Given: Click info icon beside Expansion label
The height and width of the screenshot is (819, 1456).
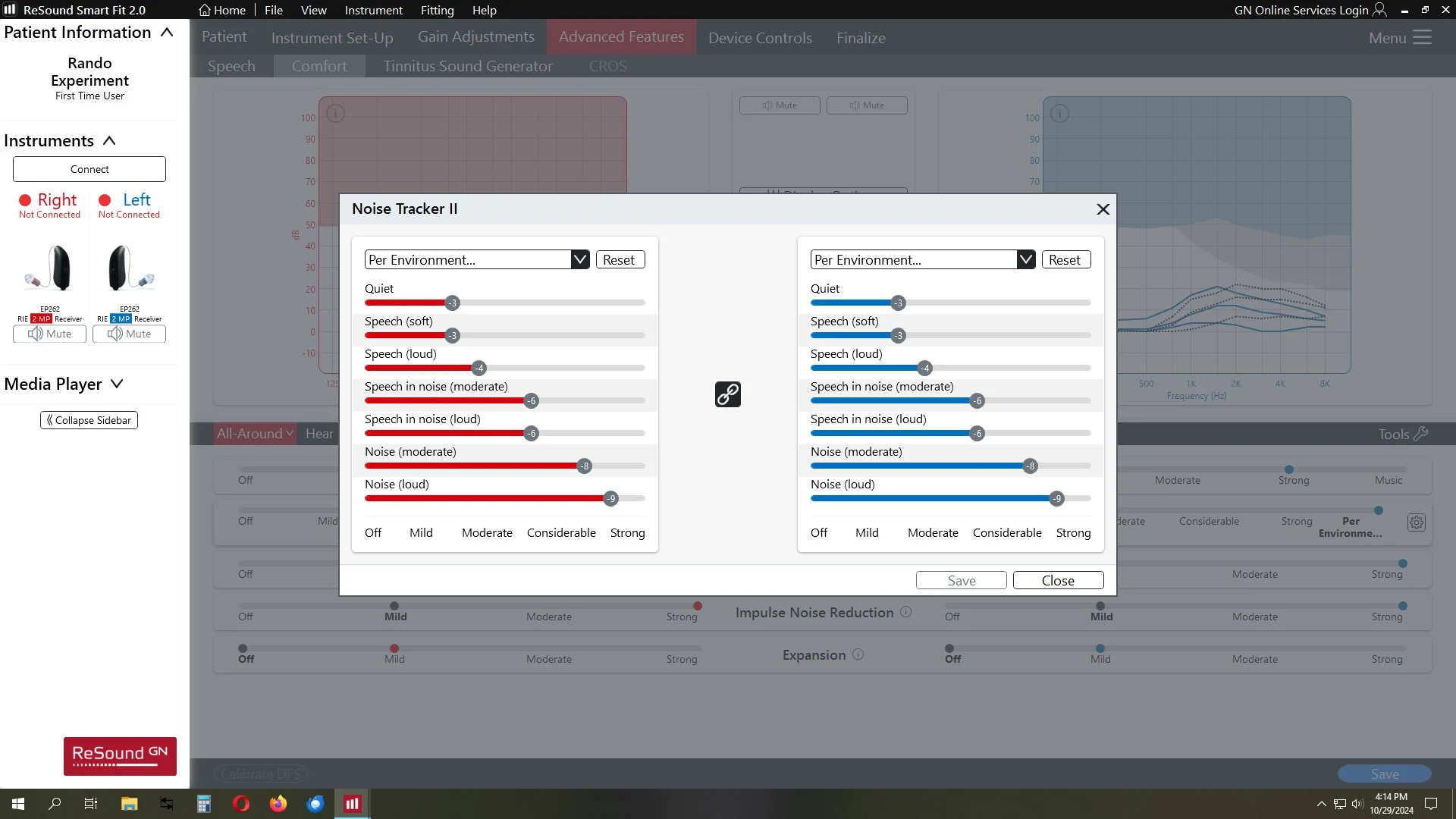Looking at the screenshot, I should click(858, 654).
